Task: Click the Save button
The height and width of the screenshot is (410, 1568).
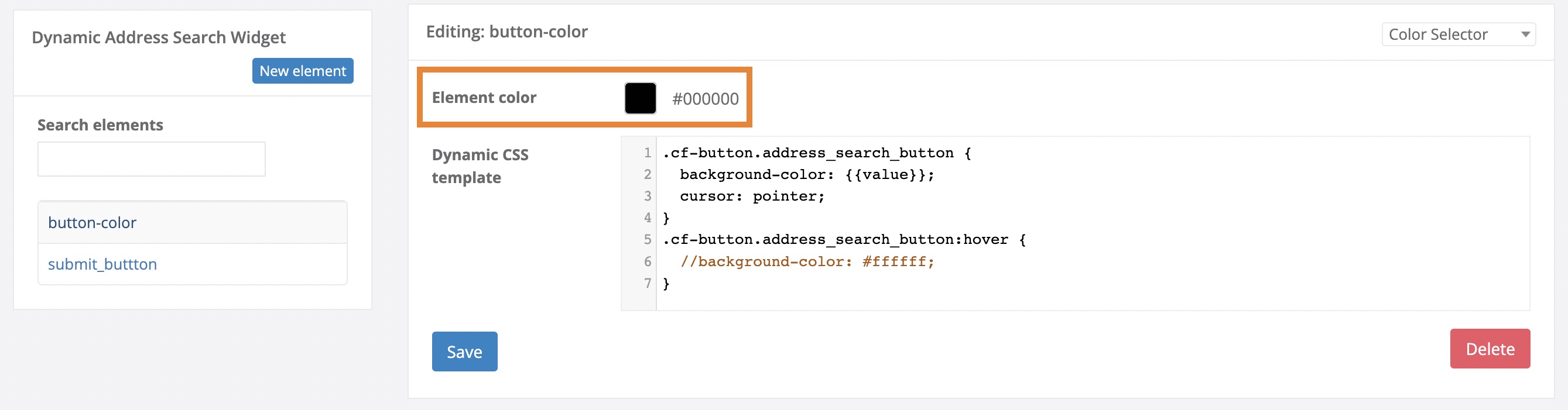Action: 464,352
